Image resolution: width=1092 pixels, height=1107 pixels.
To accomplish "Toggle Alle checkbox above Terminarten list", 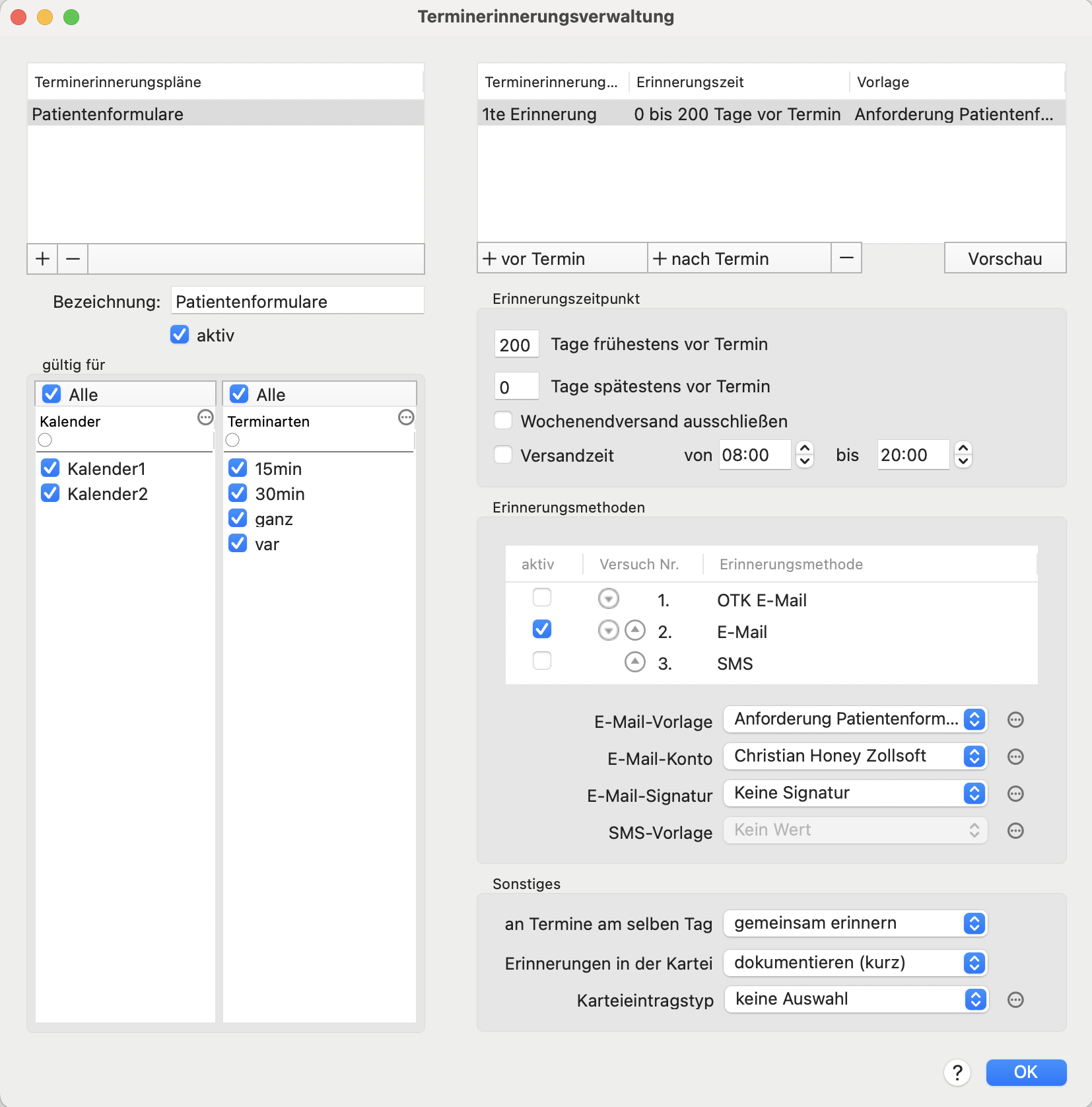I will click(x=239, y=394).
